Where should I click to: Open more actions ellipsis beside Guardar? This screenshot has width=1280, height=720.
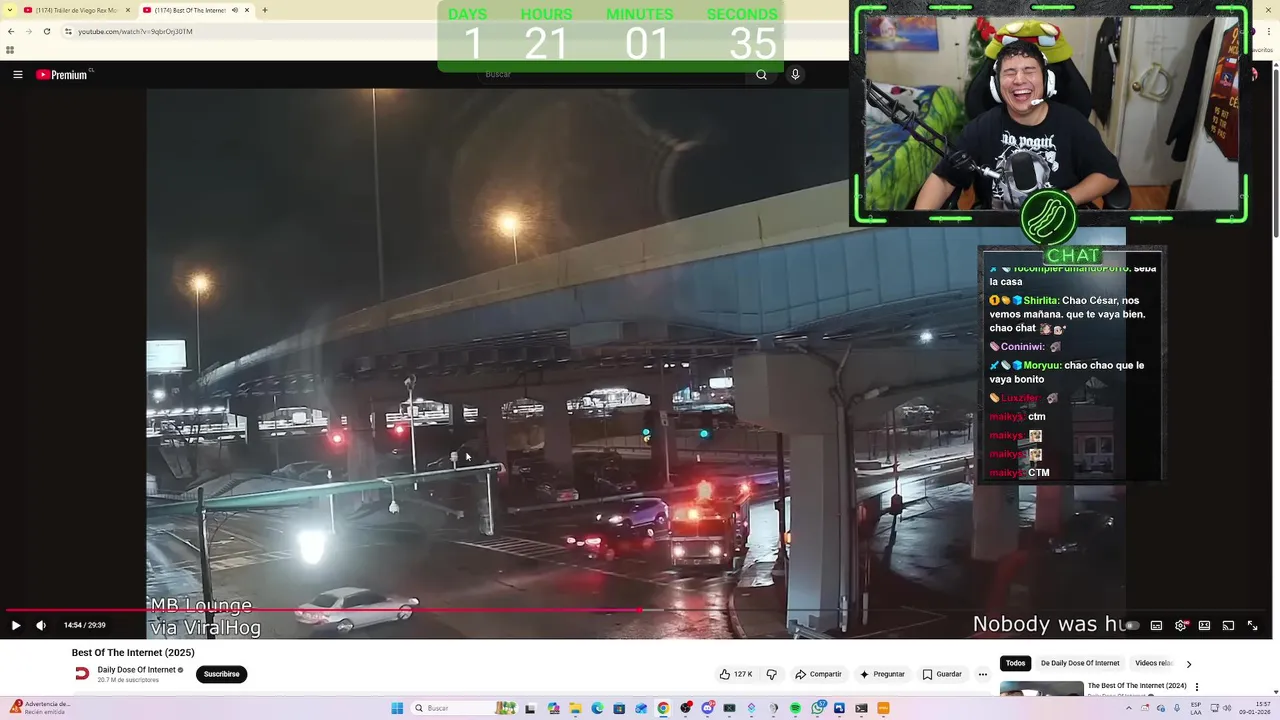click(982, 674)
